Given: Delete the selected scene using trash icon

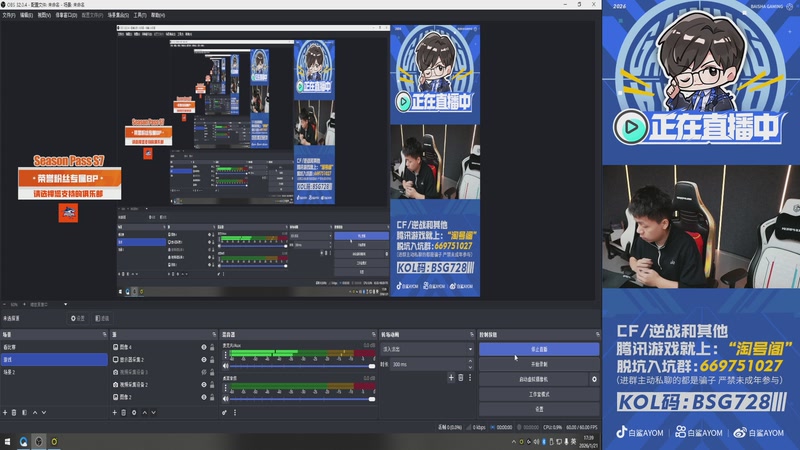Looking at the screenshot, I should coord(14,412).
